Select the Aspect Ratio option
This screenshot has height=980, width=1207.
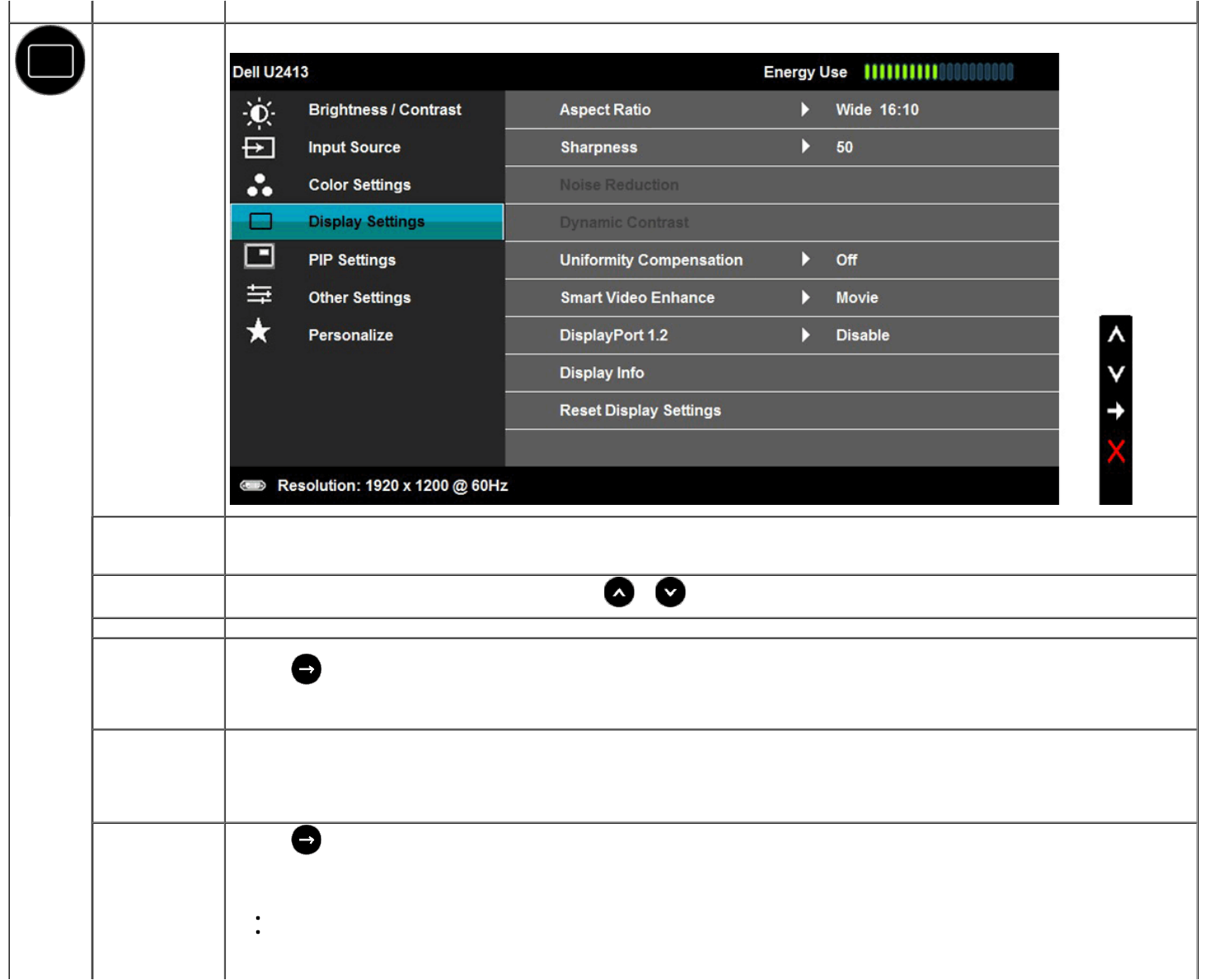click(x=782, y=110)
